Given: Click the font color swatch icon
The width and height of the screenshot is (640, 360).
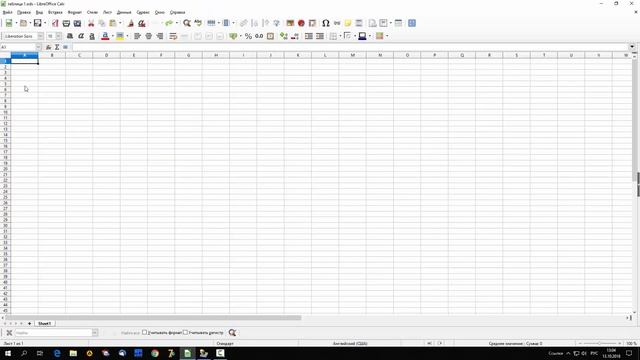Looking at the screenshot, I should (105, 36).
